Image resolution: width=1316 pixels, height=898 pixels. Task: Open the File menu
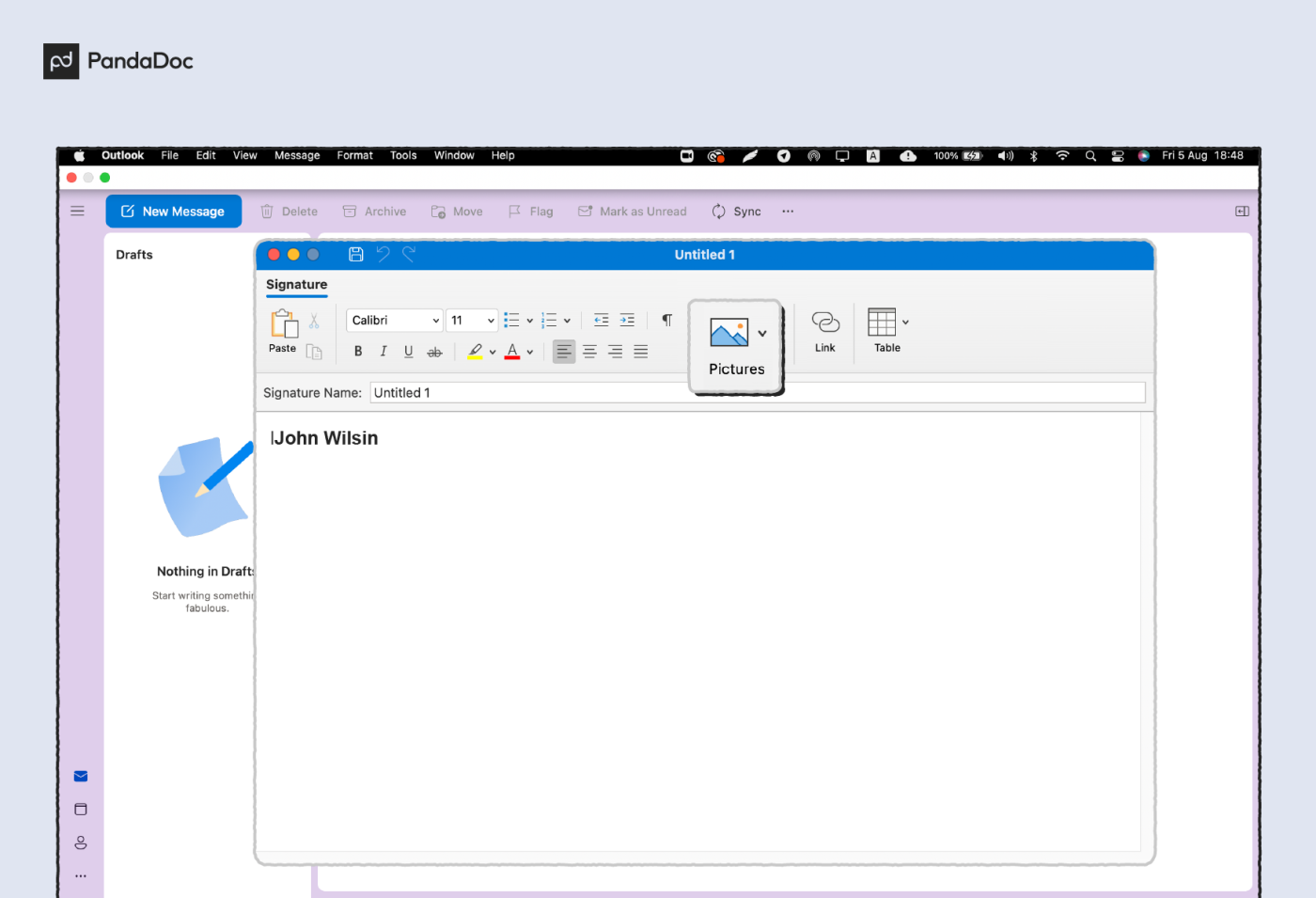[170, 156]
